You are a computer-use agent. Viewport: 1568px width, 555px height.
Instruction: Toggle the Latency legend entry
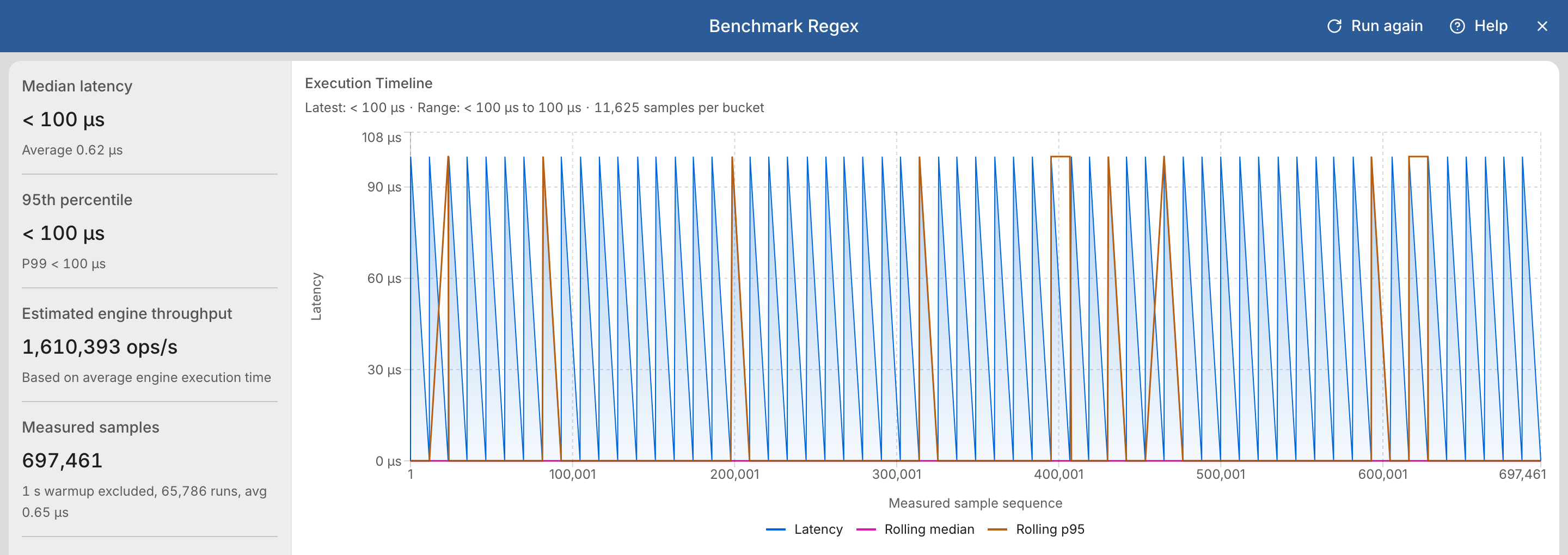(x=804, y=529)
